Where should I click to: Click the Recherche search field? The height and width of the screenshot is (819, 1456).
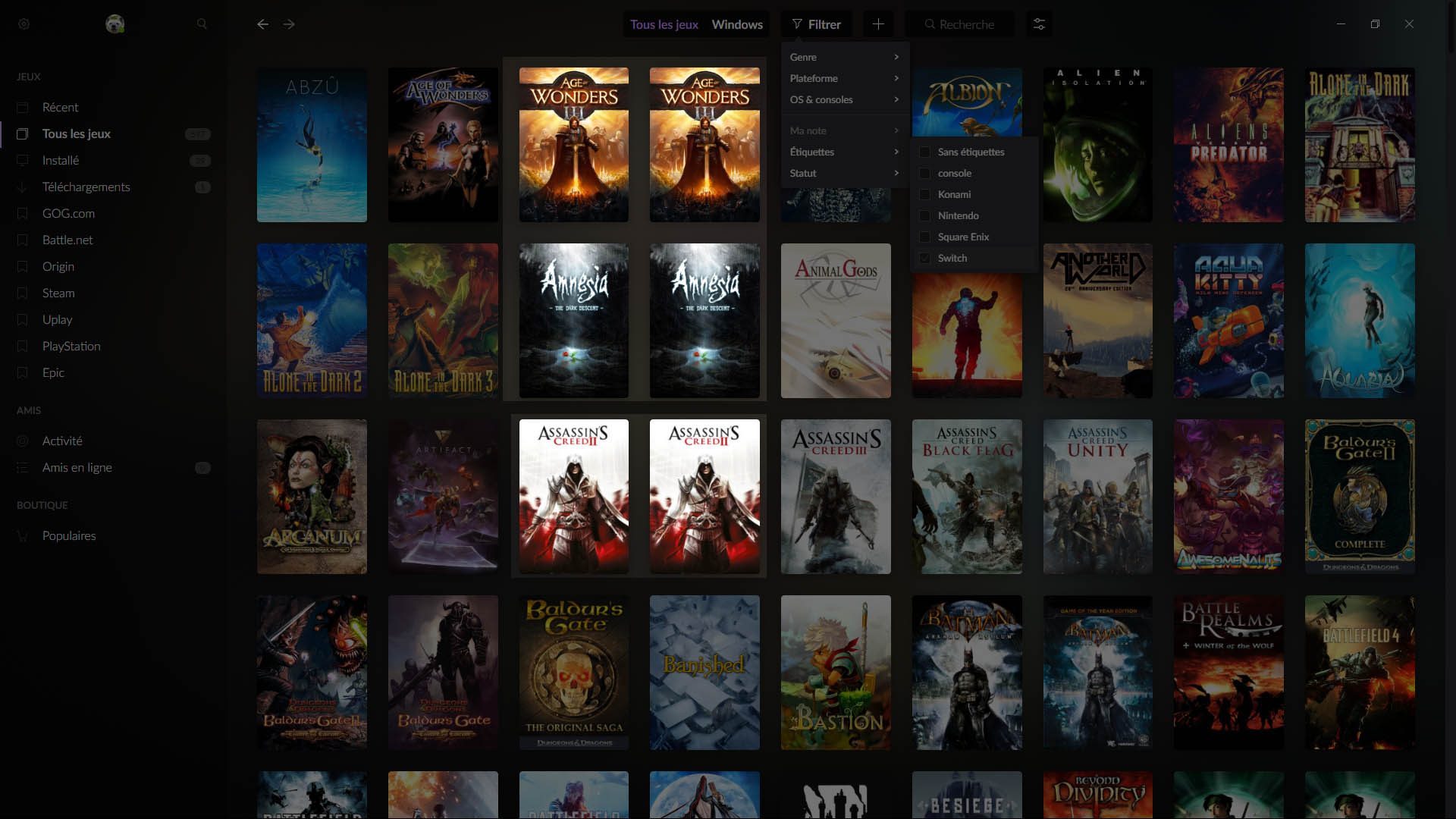(x=959, y=24)
